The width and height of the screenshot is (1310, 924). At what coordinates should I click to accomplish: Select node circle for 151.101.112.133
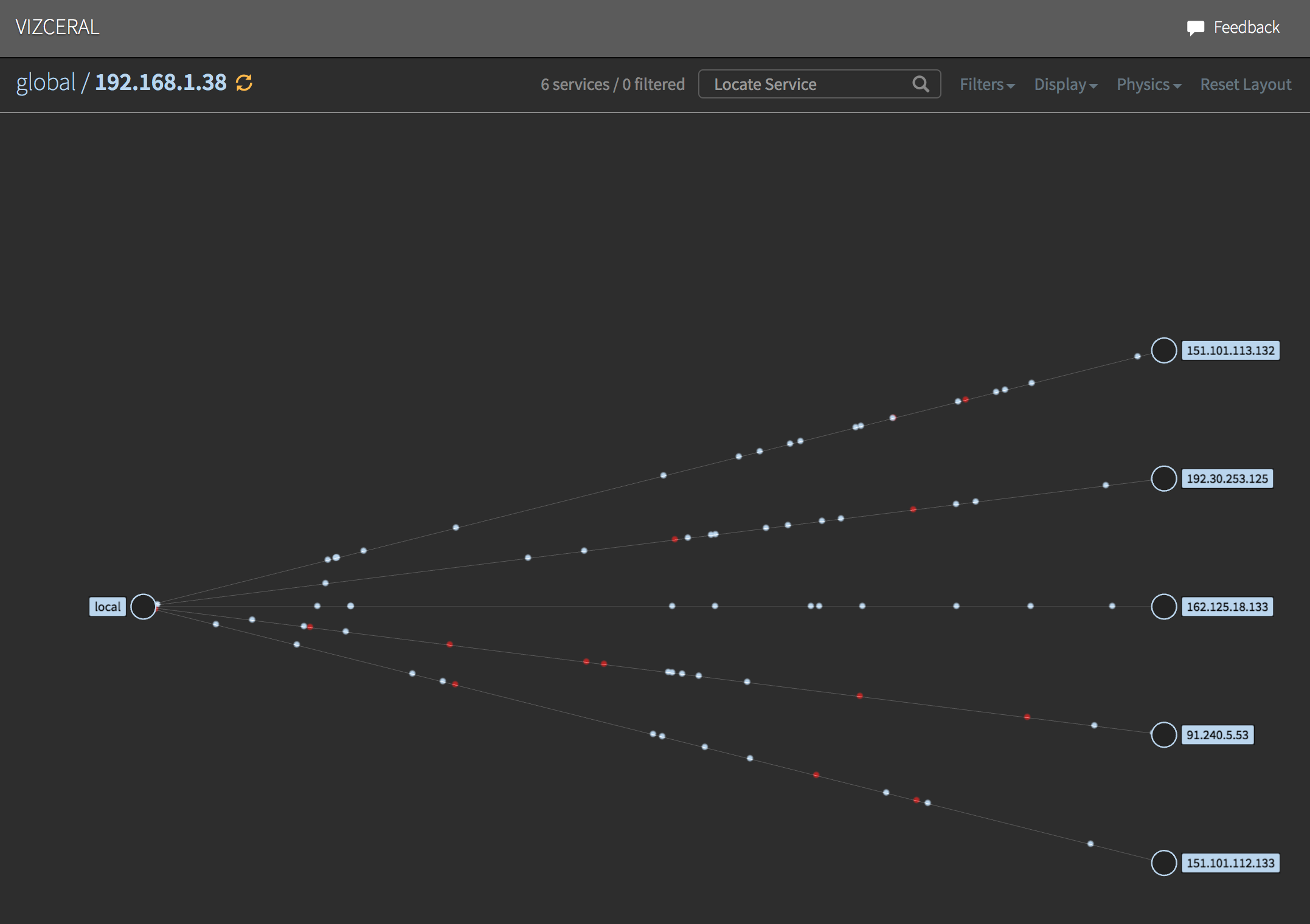[1163, 863]
